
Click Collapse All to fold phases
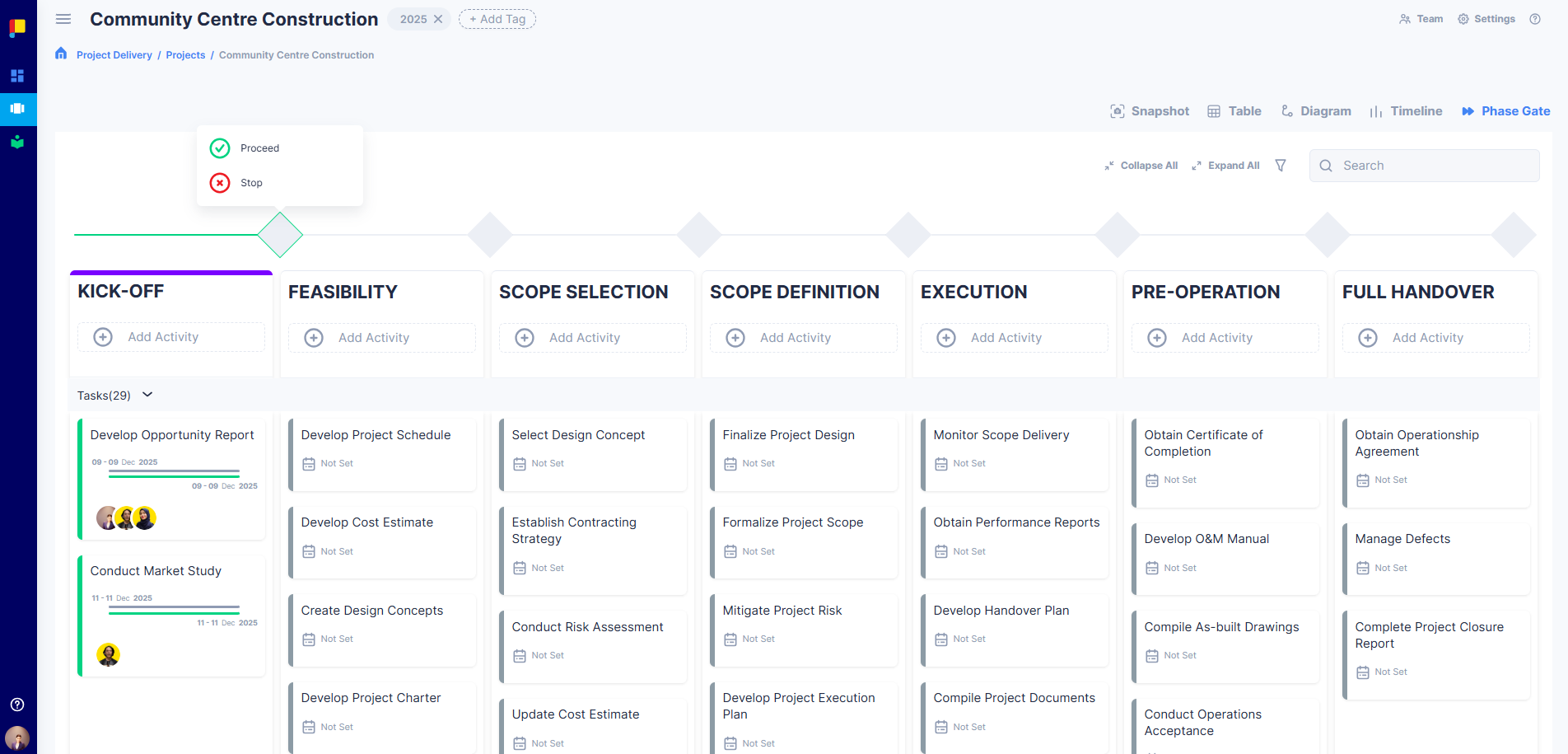pyautogui.click(x=1141, y=166)
